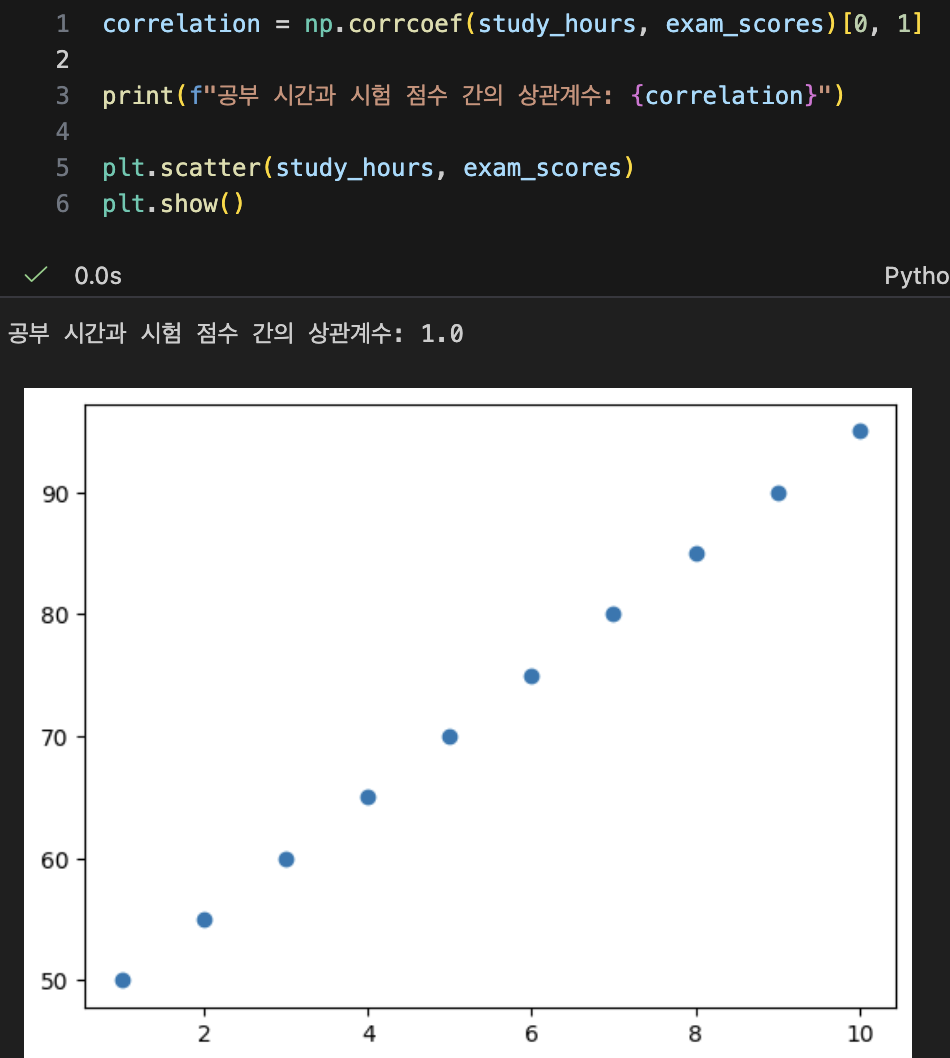Click 'plt.show()' on line 6
Screen dimensions: 950x1058
173,204
